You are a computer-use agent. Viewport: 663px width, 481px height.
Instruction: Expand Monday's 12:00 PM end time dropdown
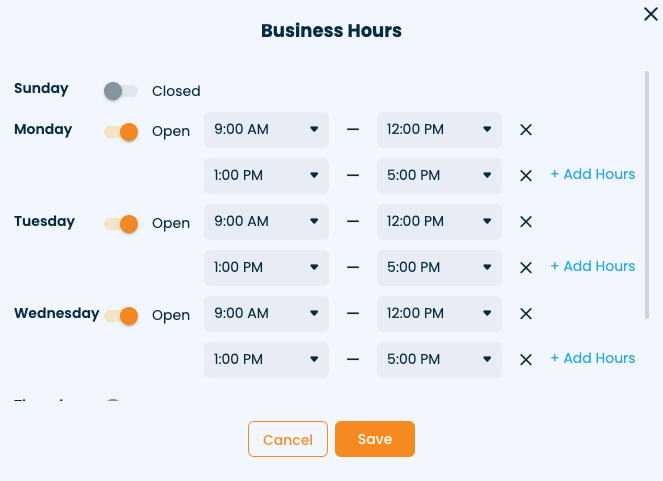pyautogui.click(x=439, y=129)
